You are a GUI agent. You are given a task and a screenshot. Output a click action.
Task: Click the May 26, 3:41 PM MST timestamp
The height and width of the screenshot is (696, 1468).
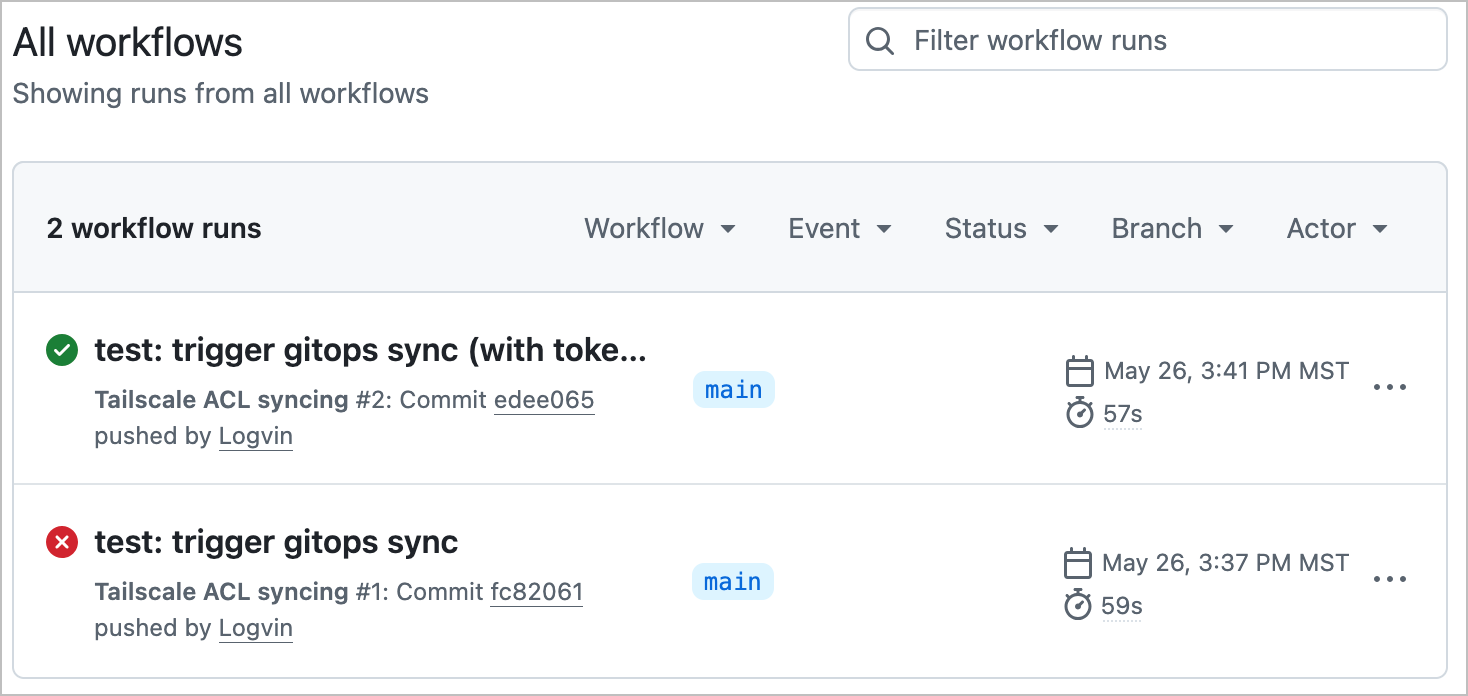click(x=1227, y=372)
